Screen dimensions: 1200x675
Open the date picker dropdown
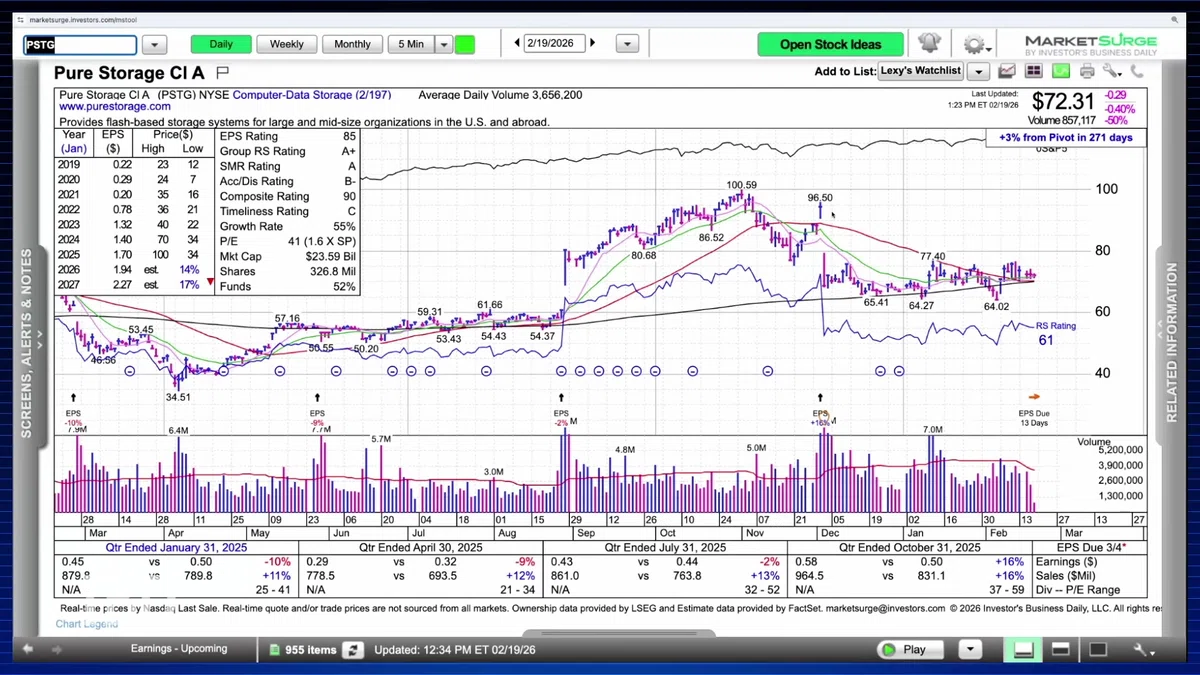(x=627, y=44)
